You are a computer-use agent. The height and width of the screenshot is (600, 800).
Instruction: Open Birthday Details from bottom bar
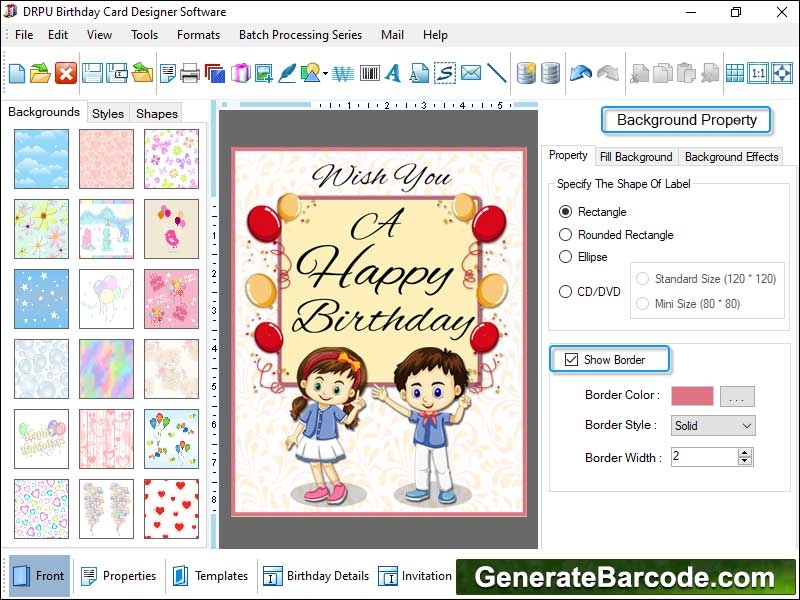click(316, 576)
